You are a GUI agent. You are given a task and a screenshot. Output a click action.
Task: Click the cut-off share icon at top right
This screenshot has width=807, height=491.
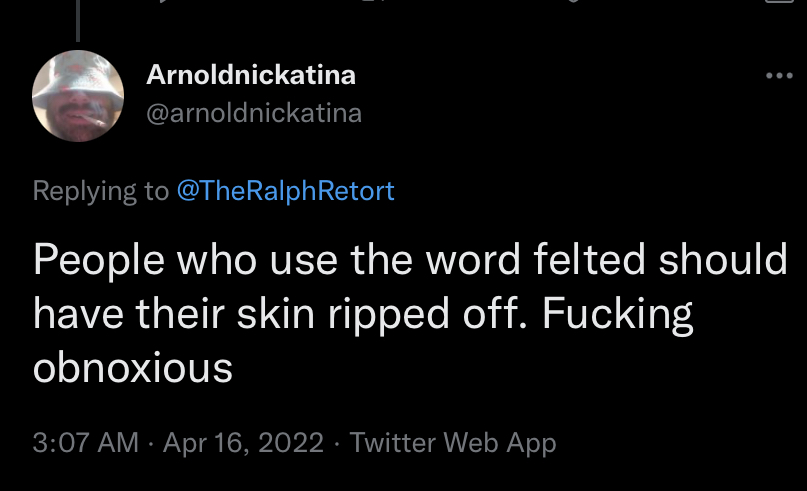pyautogui.click(x=780, y=2)
